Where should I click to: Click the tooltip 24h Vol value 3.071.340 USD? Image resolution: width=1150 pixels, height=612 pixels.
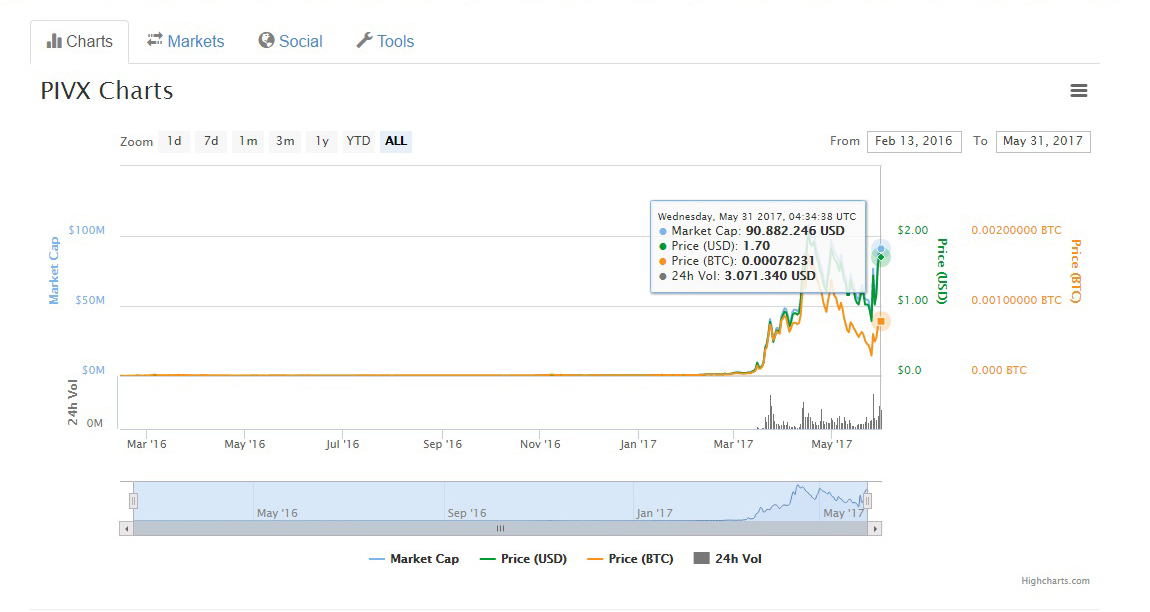coord(770,277)
